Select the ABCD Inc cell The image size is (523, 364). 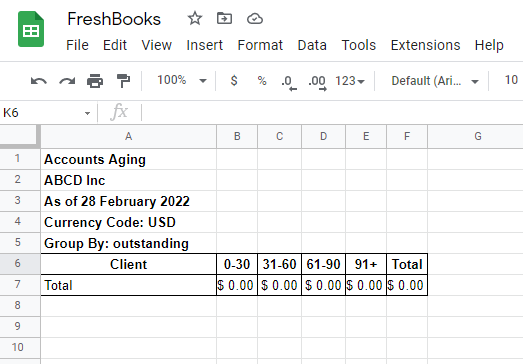click(128, 180)
